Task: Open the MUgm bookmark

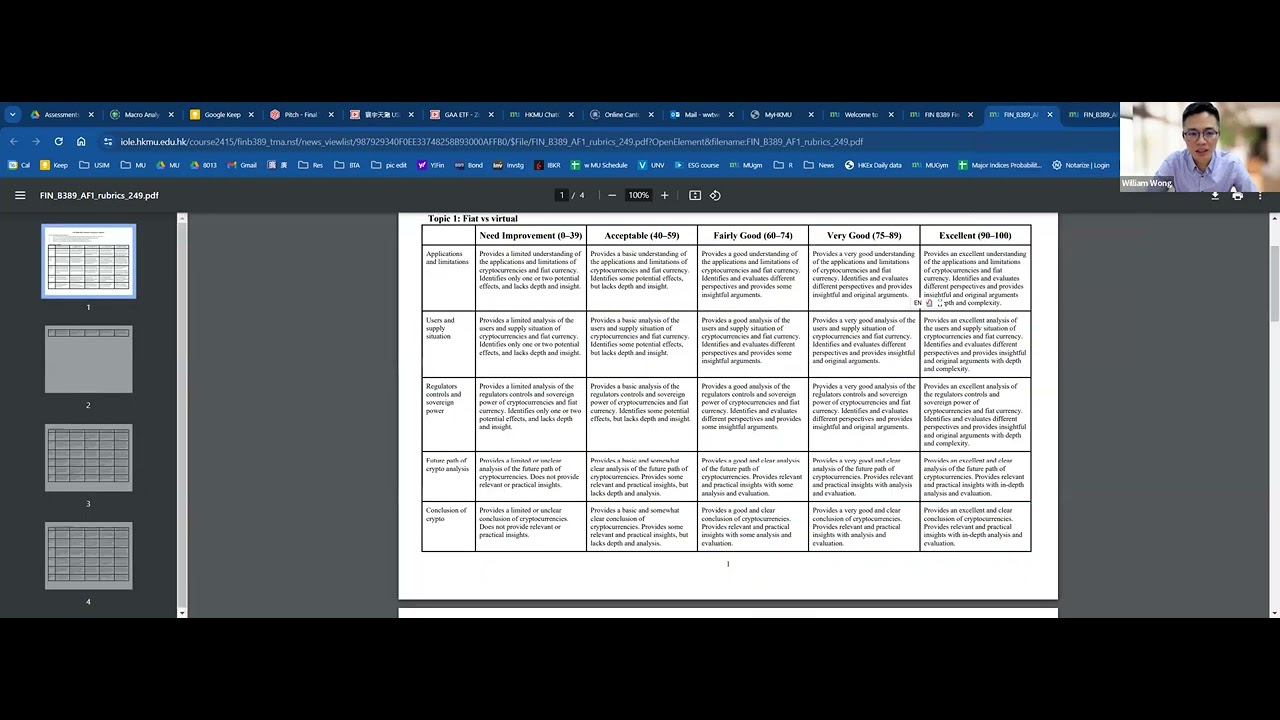Action: coord(746,165)
